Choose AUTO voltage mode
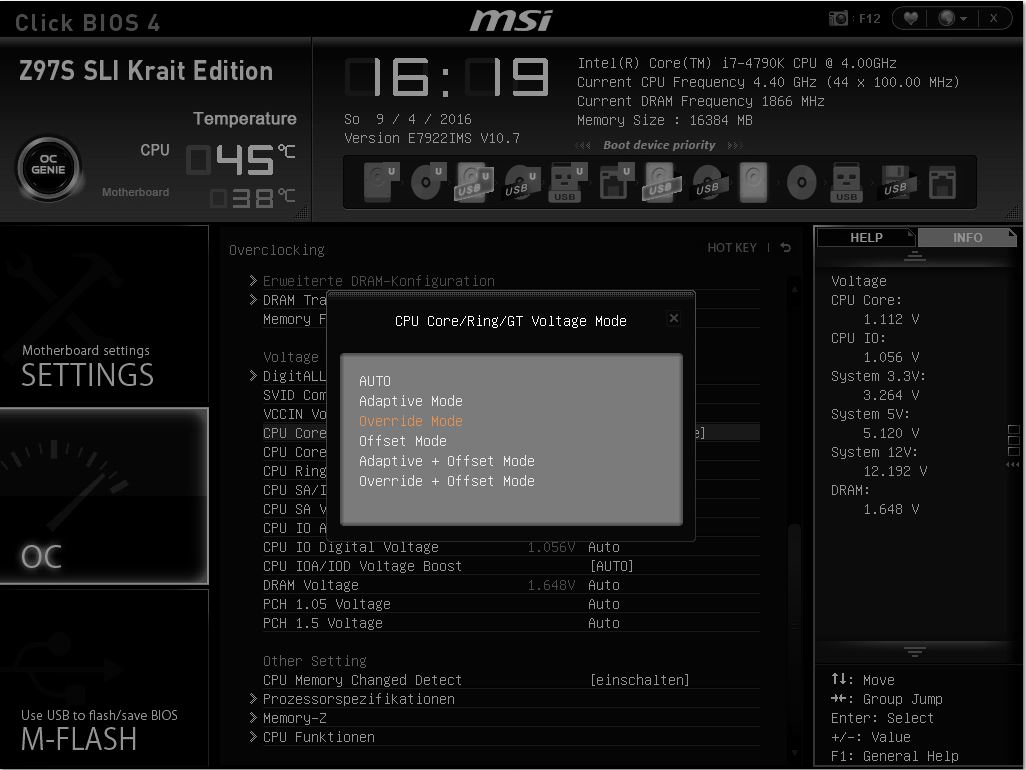Screen dimensions: 1026x770 pos(375,381)
